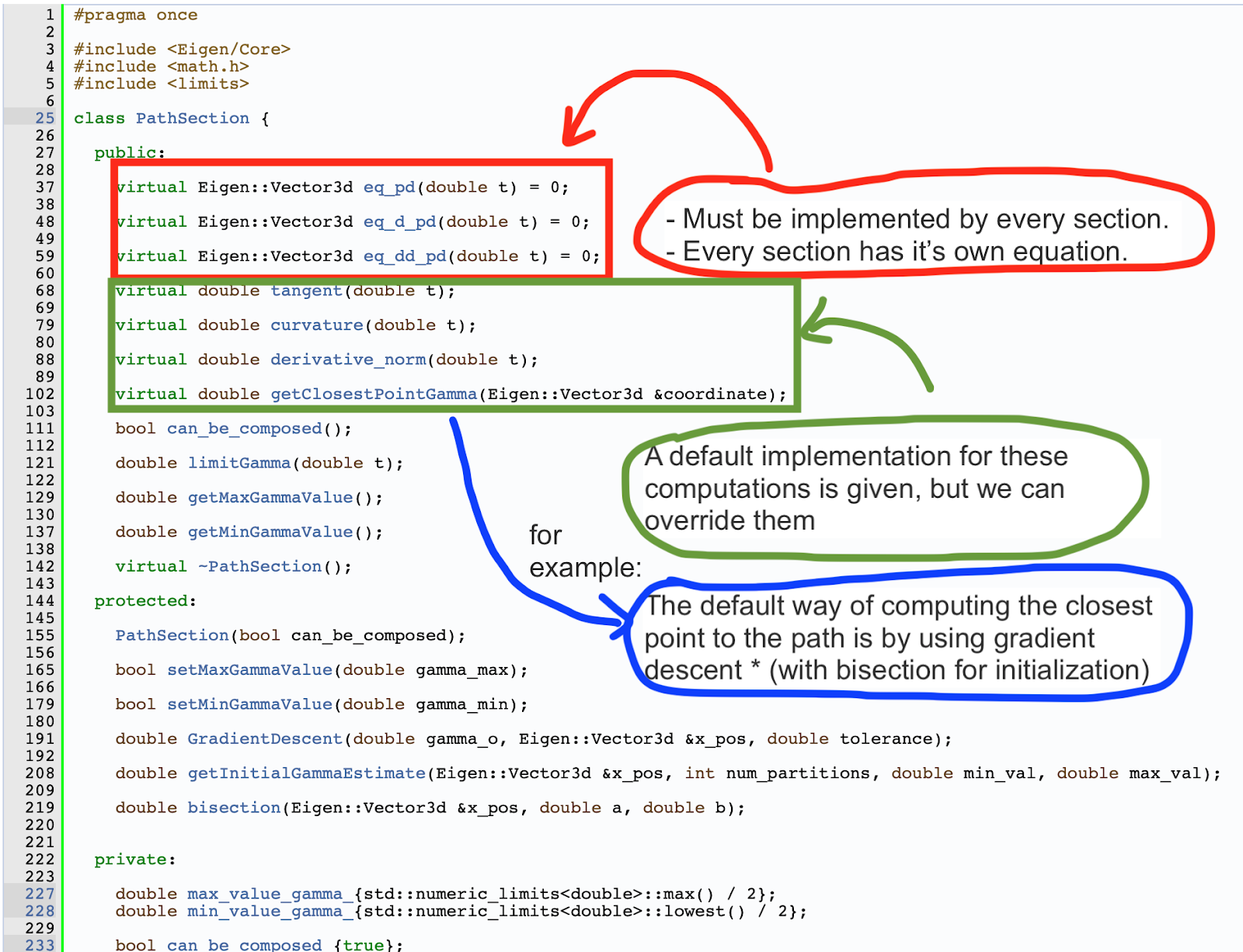Click the 'protected:' access specifier

[x=145, y=600]
